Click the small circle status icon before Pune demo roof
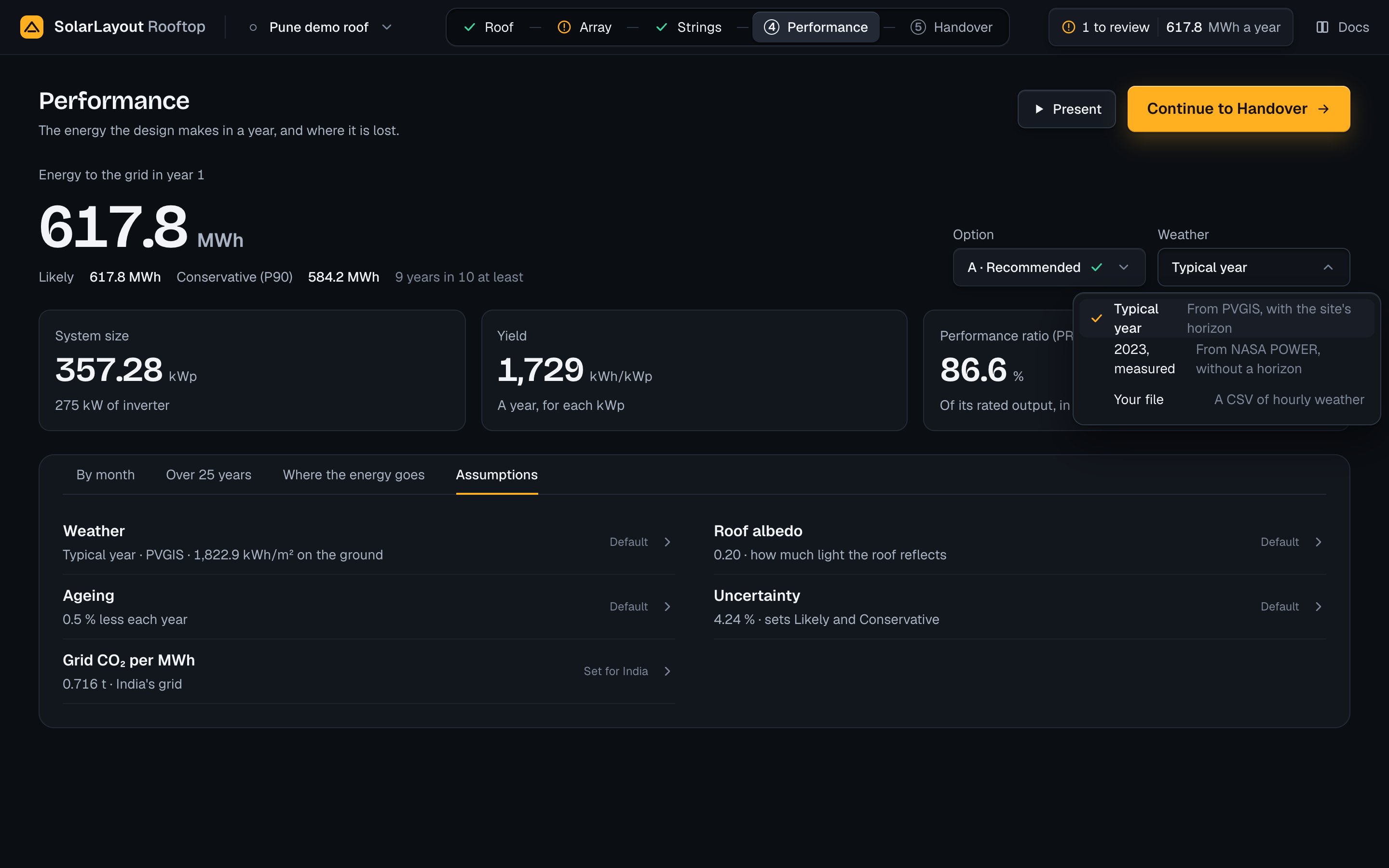Image resolution: width=1389 pixels, height=868 pixels. point(253,27)
